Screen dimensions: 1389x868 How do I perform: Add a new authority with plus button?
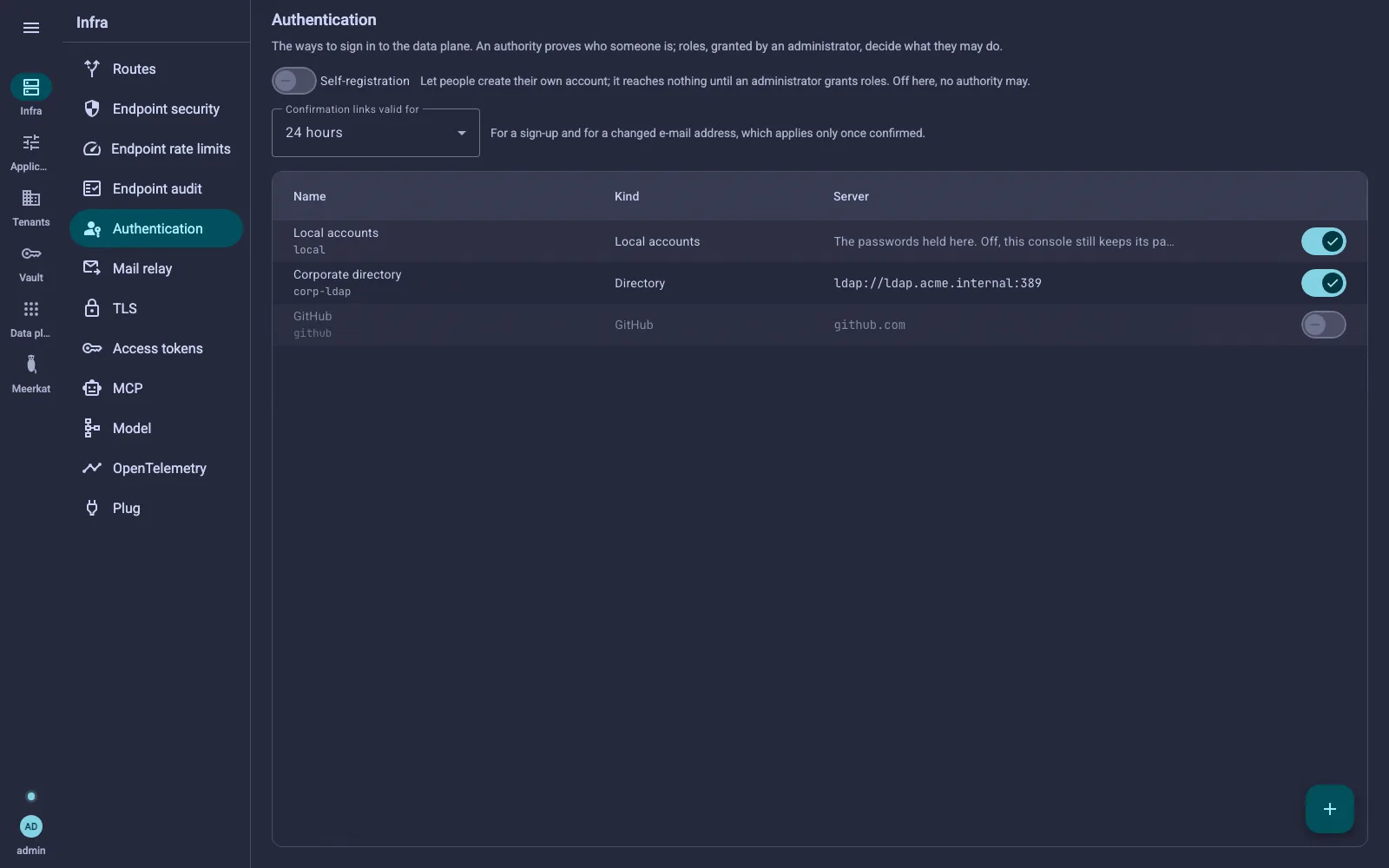tap(1330, 809)
